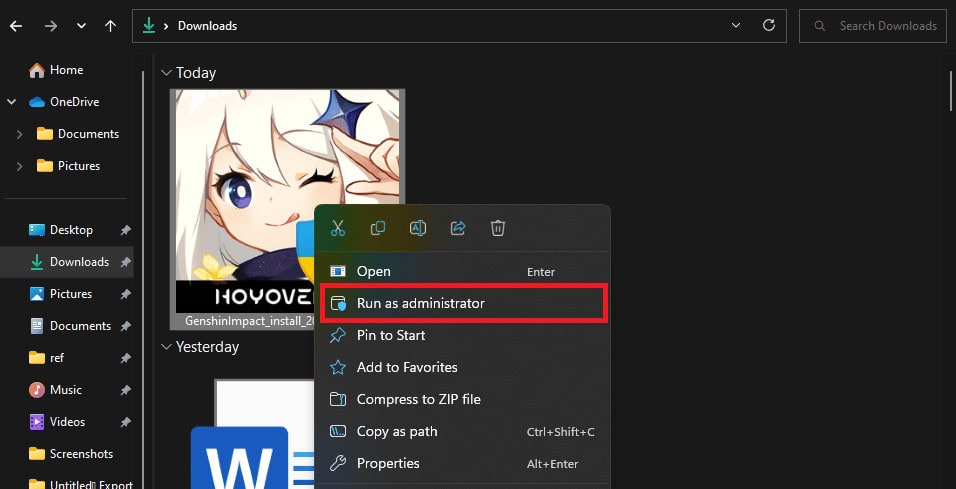This screenshot has height=489, width=956.
Task: Click the Cut scissors icon in context menu
Action: (x=338, y=229)
